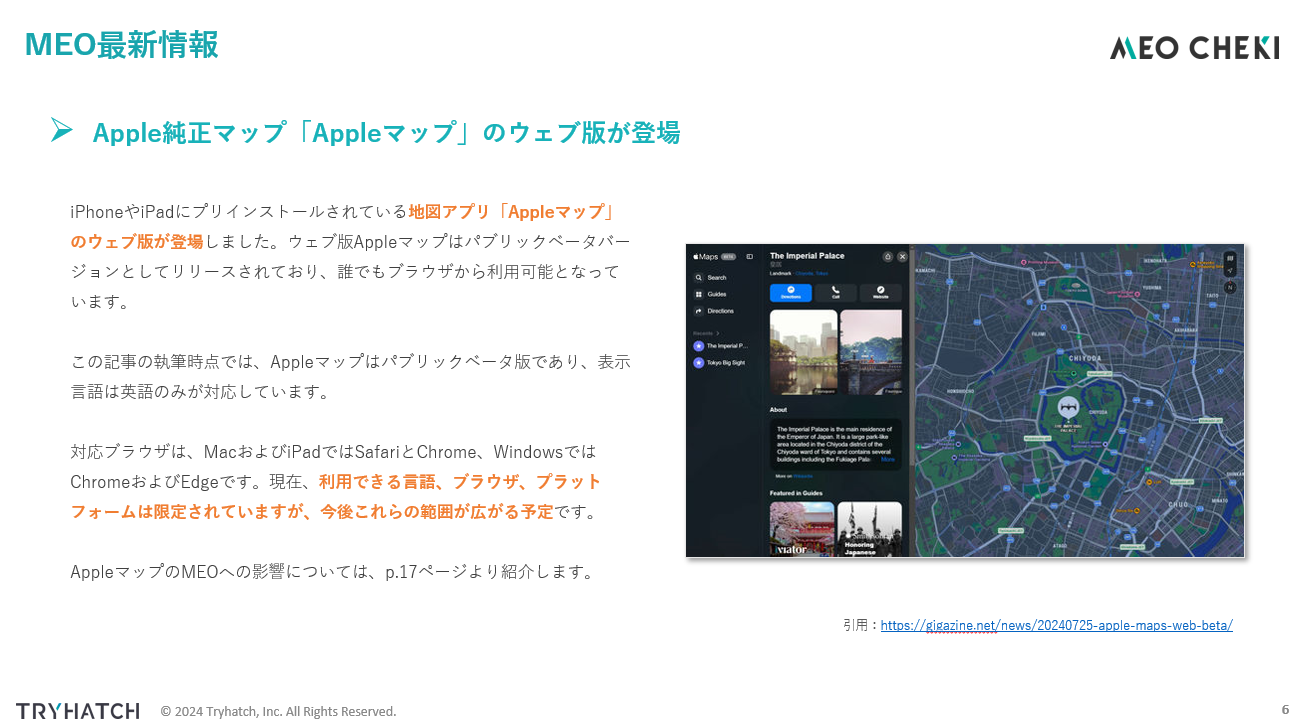Click orange text "地図アプリ「Appleマップ」"
Viewport: 1291px width, 719px height.
tap(511, 211)
